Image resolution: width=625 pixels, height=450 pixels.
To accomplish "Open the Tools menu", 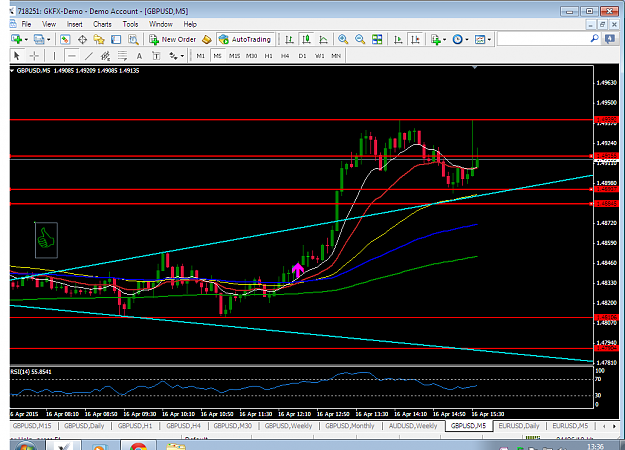I will point(130,24).
